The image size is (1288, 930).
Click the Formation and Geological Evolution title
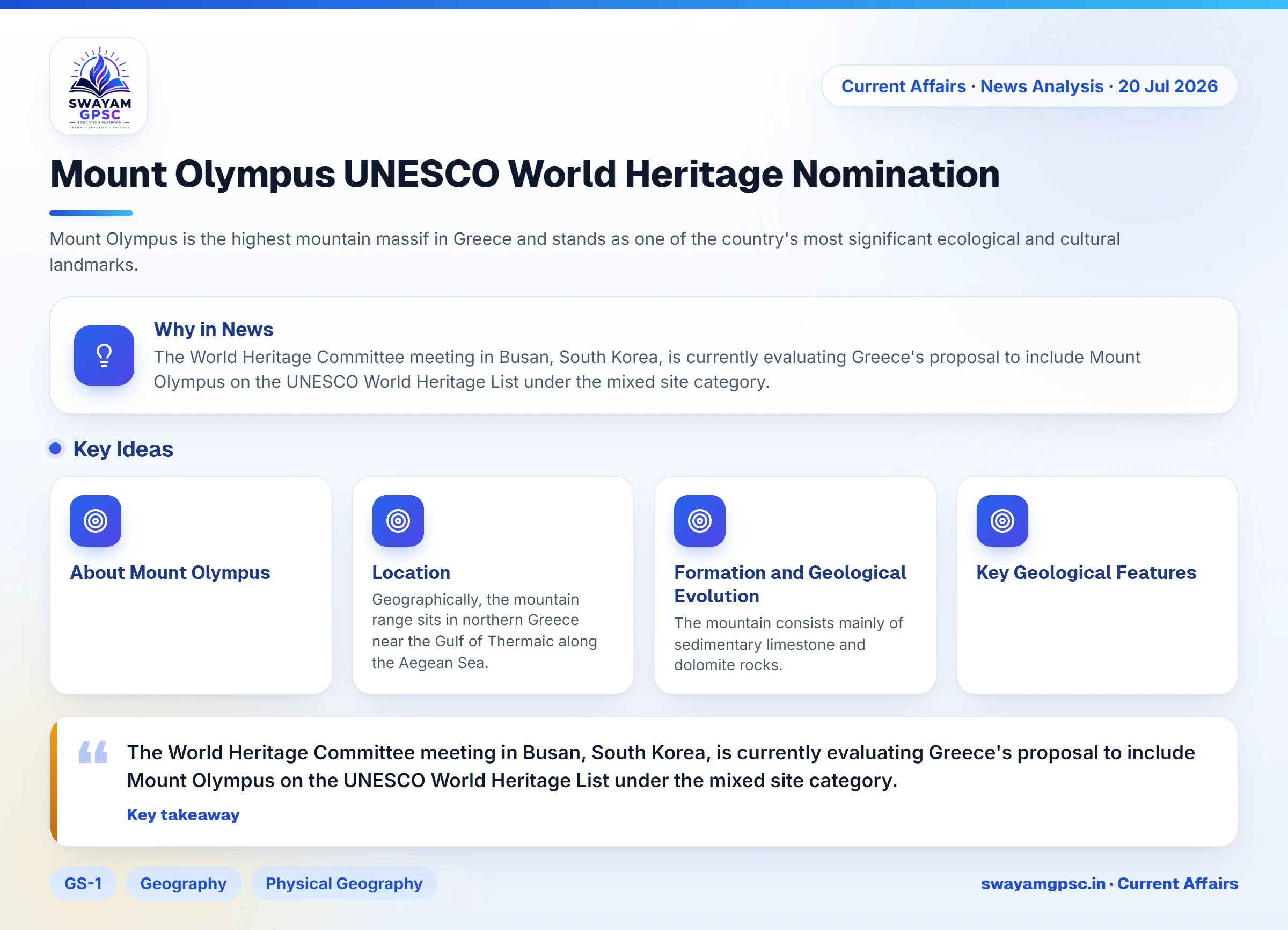(790, 584)
